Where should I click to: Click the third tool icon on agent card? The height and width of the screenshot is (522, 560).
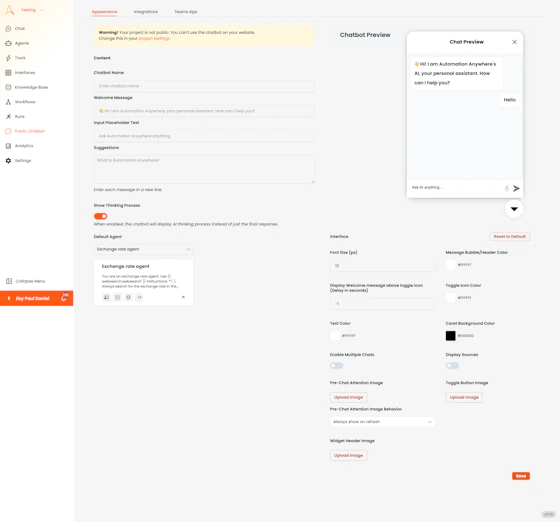(128, 297)
